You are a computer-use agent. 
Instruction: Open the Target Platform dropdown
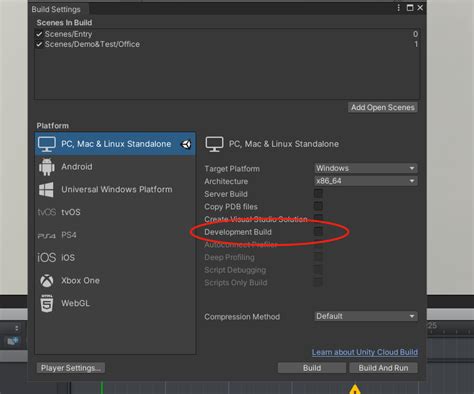(366, 168)
